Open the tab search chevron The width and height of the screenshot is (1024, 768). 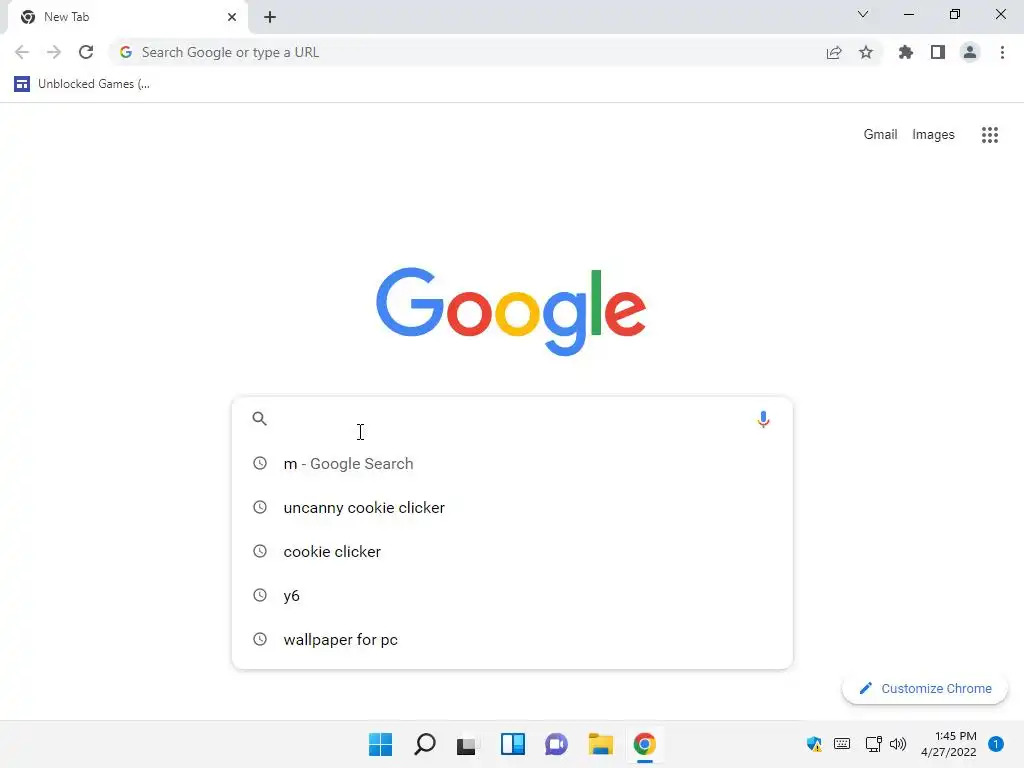(x=863, y=14)
